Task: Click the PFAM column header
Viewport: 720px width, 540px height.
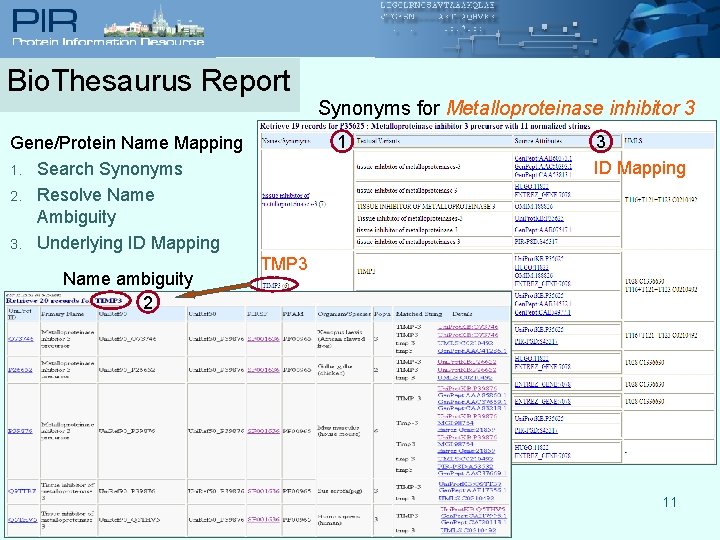Action: [293, 314]
